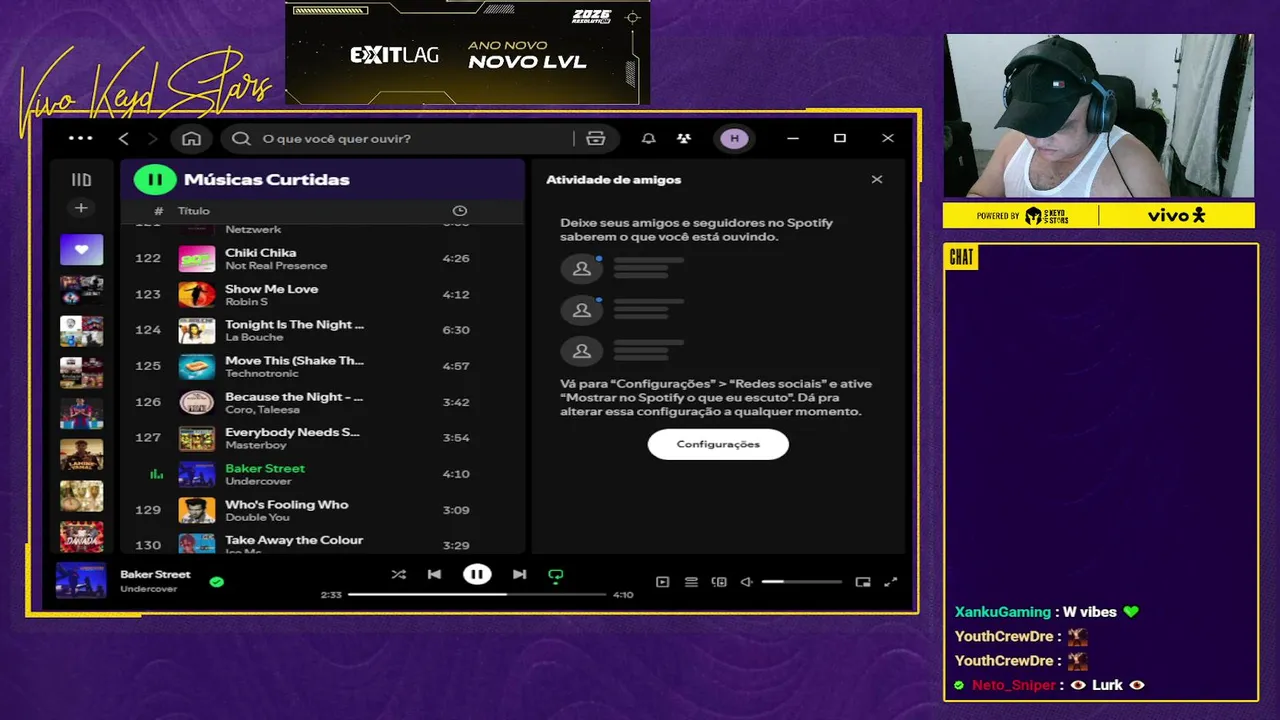This screenshot has width=1280, height=720.
Task: Open the DANADA playlist cover in sidebar
Action: tap(81, 537)
